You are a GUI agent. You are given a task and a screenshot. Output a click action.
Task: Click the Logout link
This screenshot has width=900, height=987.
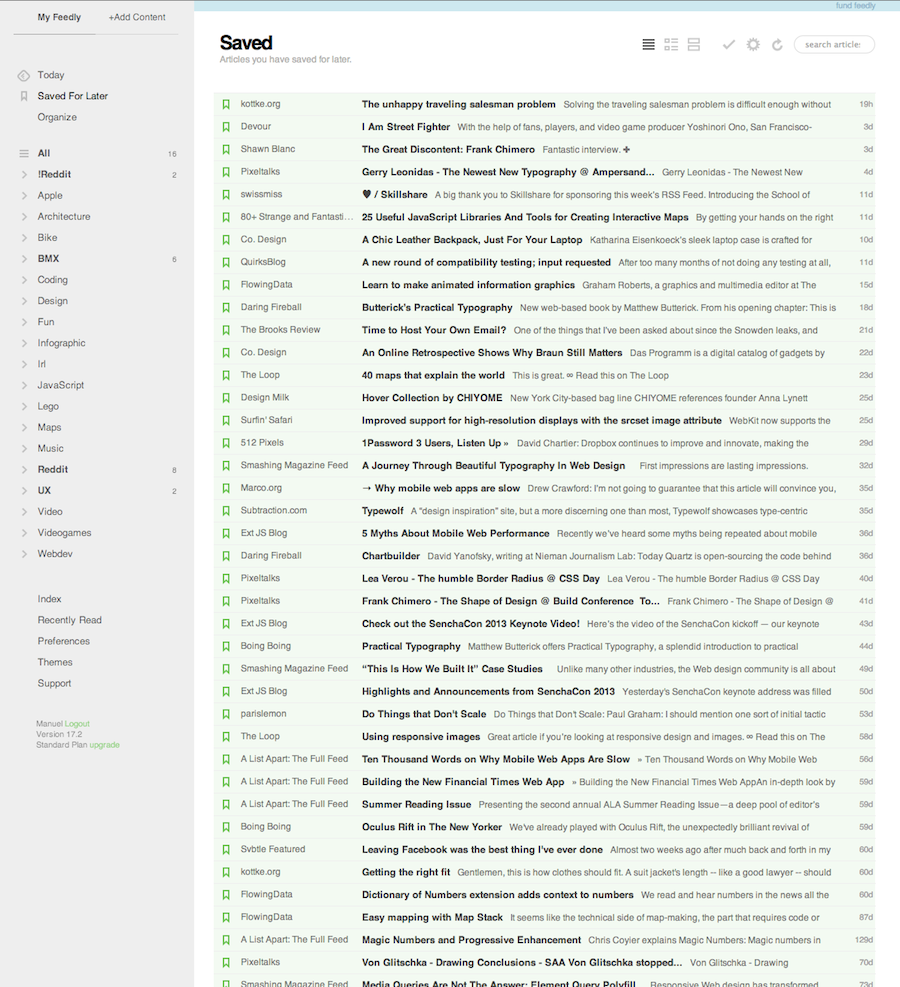77,724
